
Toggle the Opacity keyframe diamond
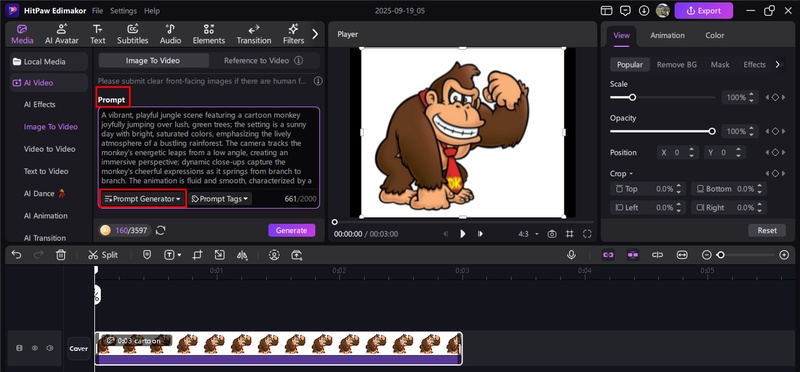click(775, 131)
